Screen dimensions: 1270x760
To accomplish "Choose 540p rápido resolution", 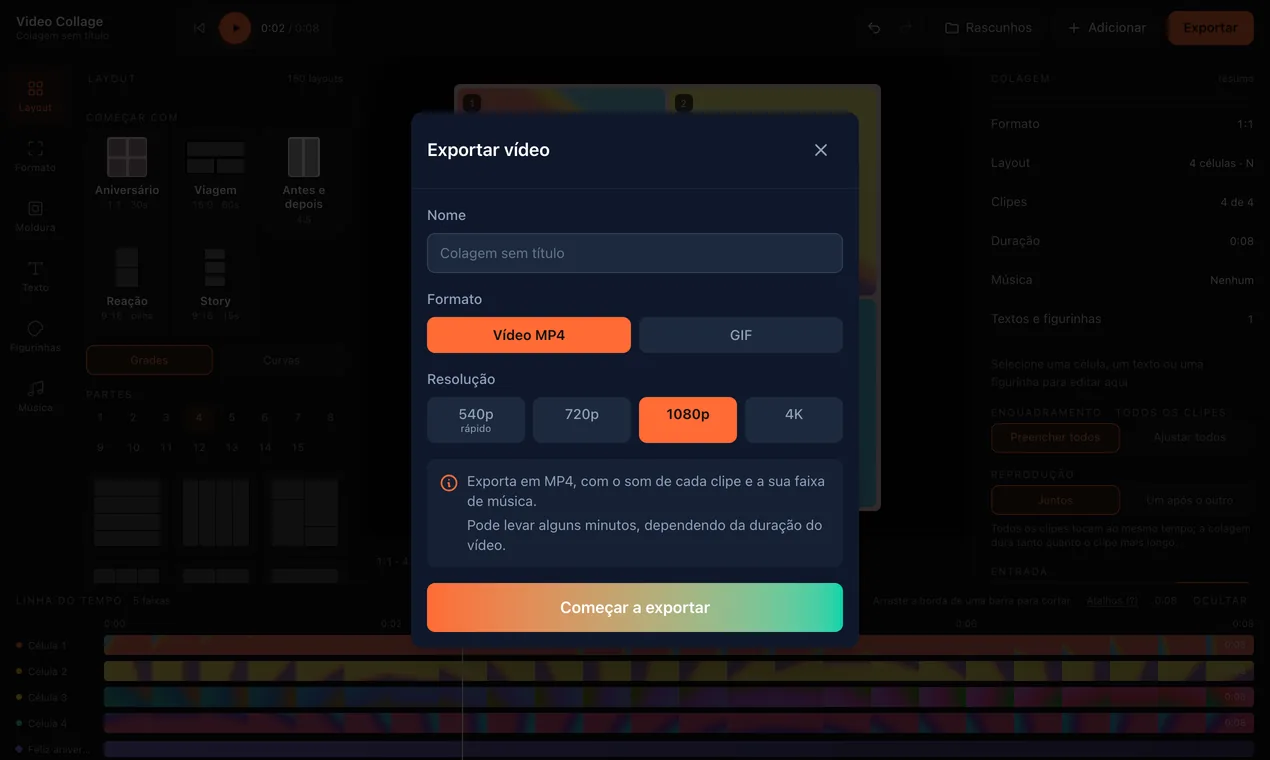I will (476, 420).
